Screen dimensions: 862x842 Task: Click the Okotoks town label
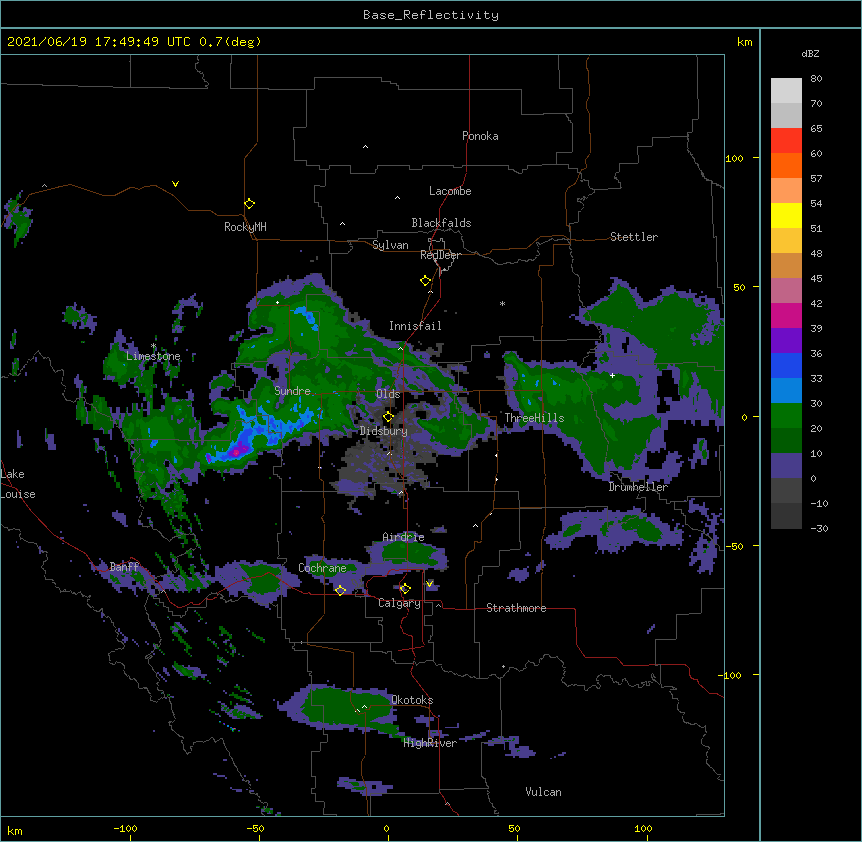(x=412, y=700)
